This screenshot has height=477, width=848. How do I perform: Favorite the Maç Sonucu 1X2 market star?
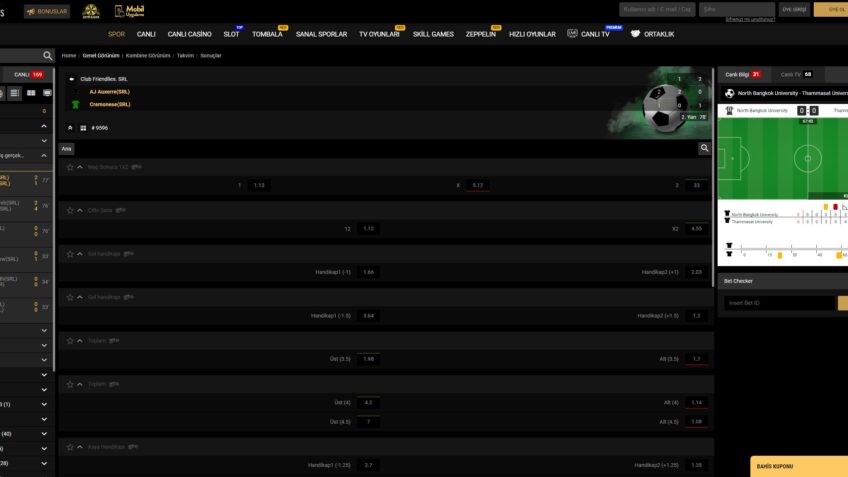(70, 167)
